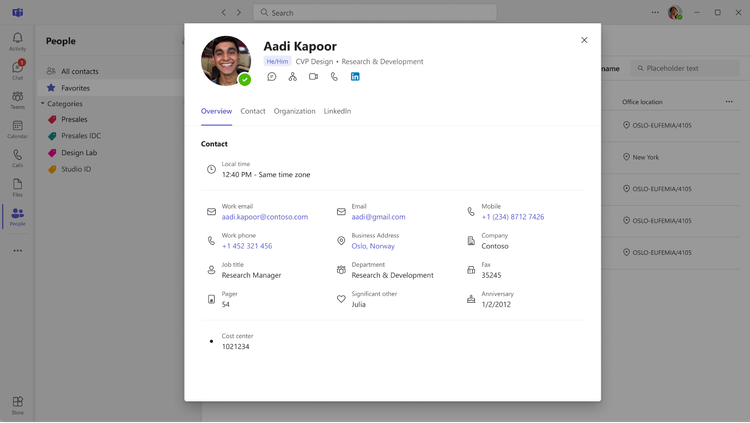Click Research Manager job title value

pyautogui.click(x=251, y=275)
